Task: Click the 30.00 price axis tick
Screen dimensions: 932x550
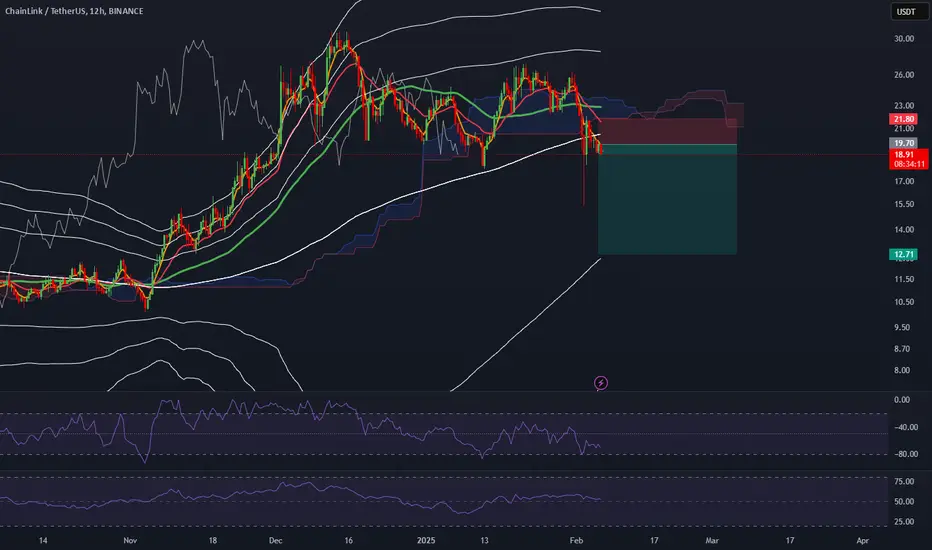Action: [x=904, y=39]
